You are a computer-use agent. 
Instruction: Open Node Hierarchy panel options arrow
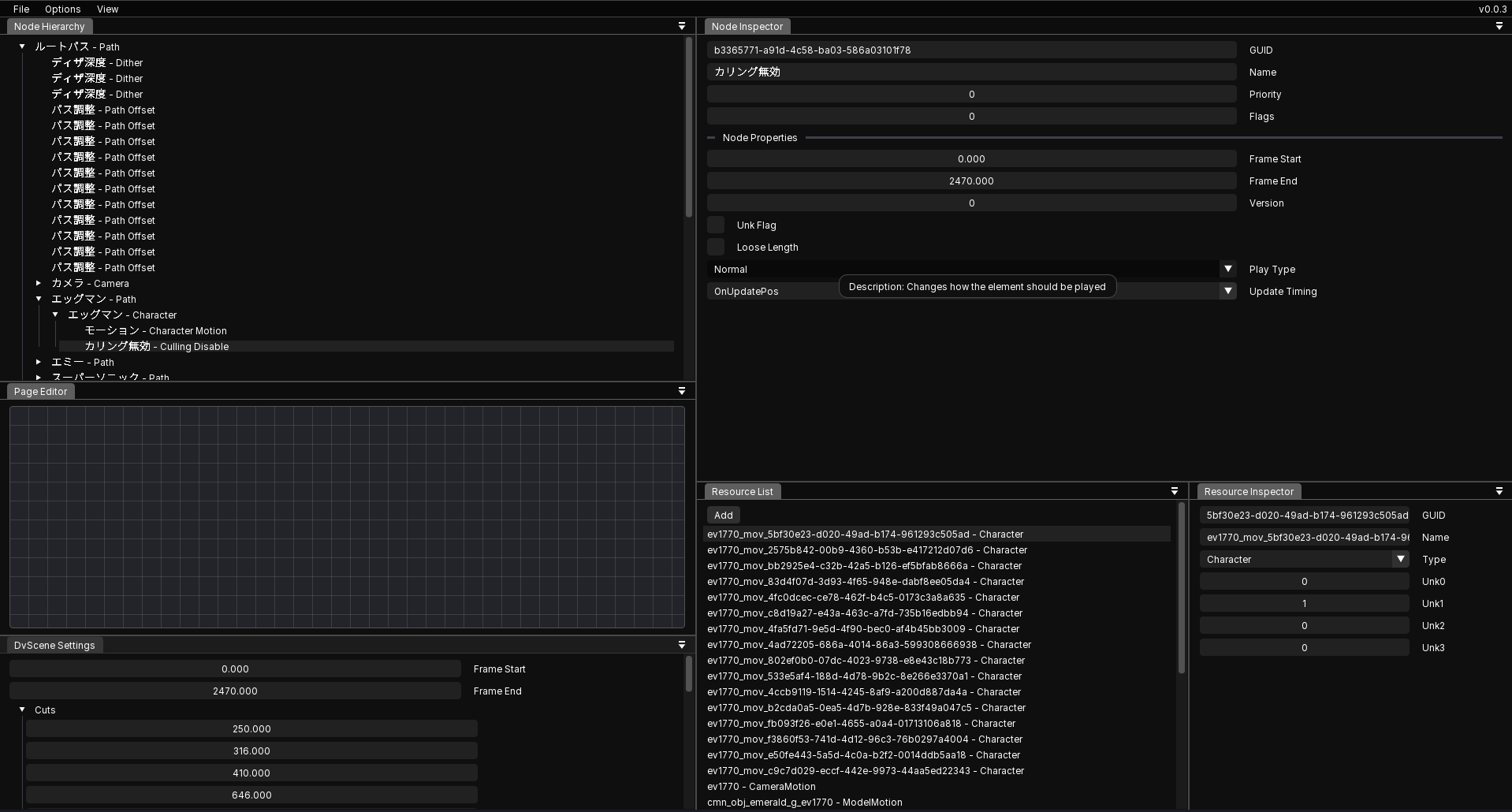tap(682, 26)
